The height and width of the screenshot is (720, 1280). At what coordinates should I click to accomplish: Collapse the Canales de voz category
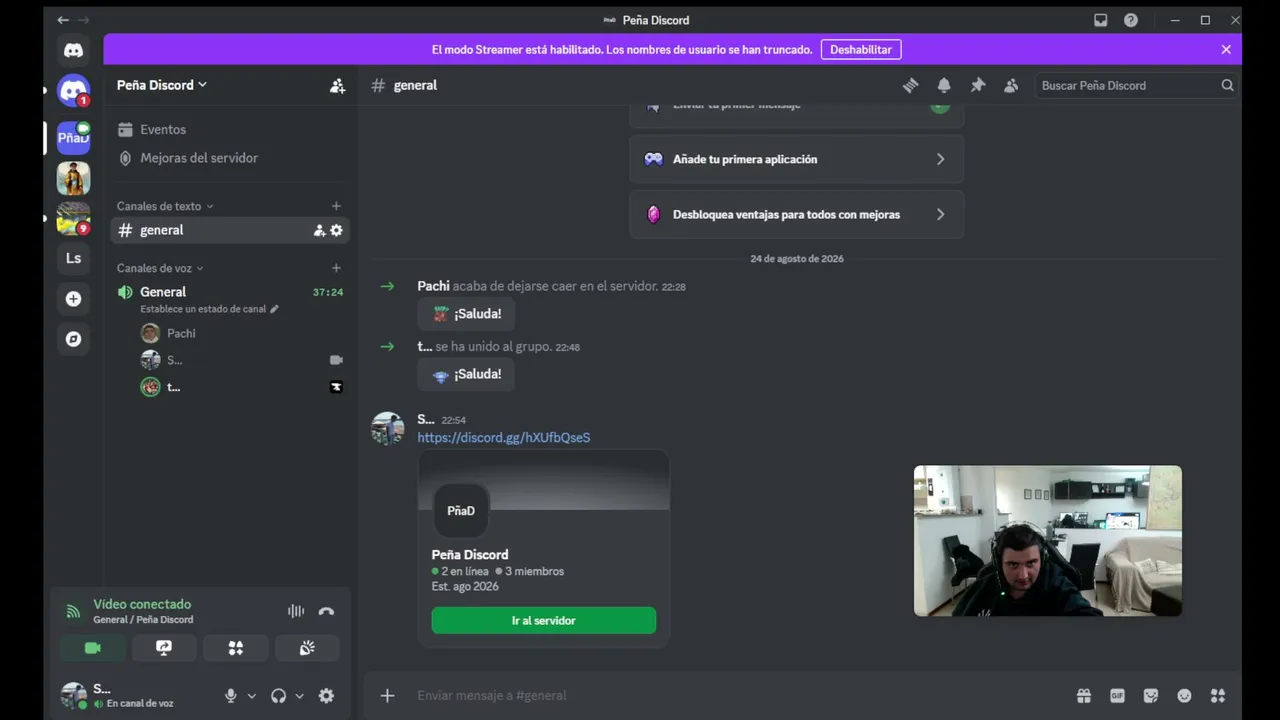click(160, 268)
